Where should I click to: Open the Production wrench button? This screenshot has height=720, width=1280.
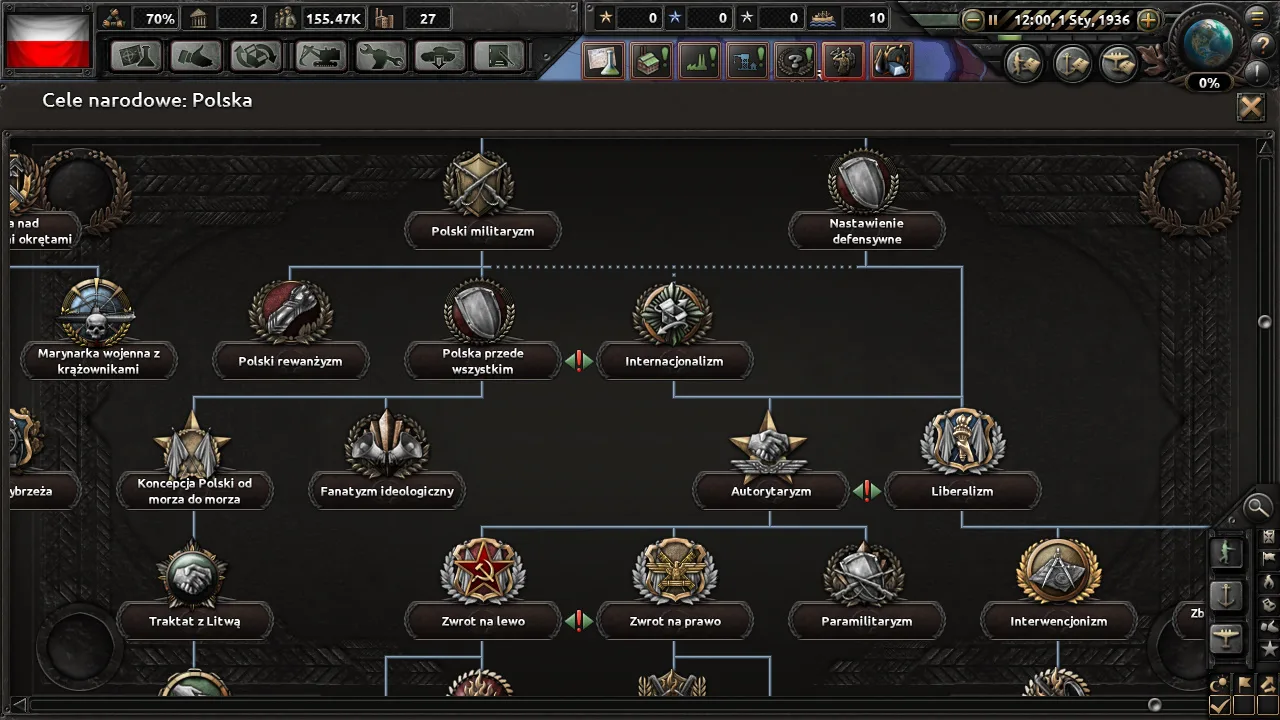click(380, 56)
